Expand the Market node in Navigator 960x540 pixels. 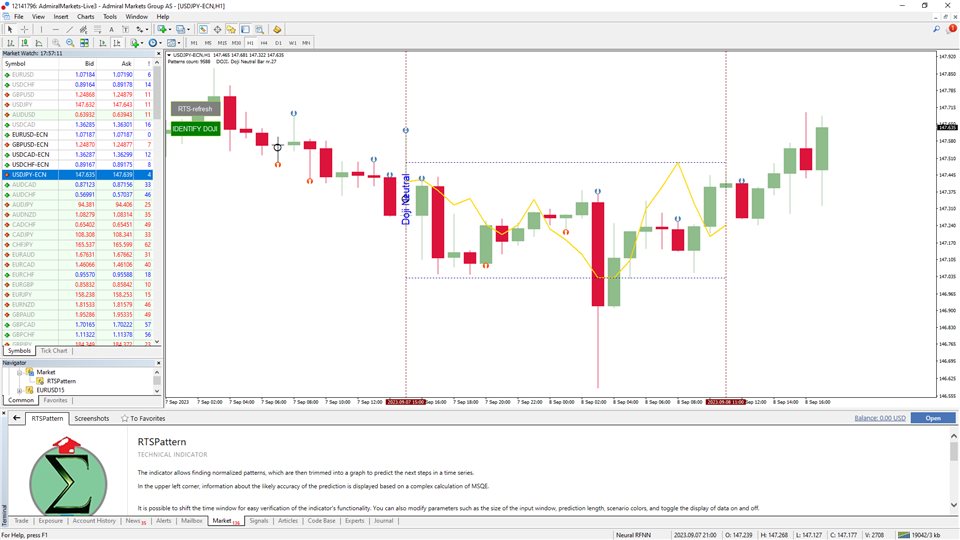[20, 372]
